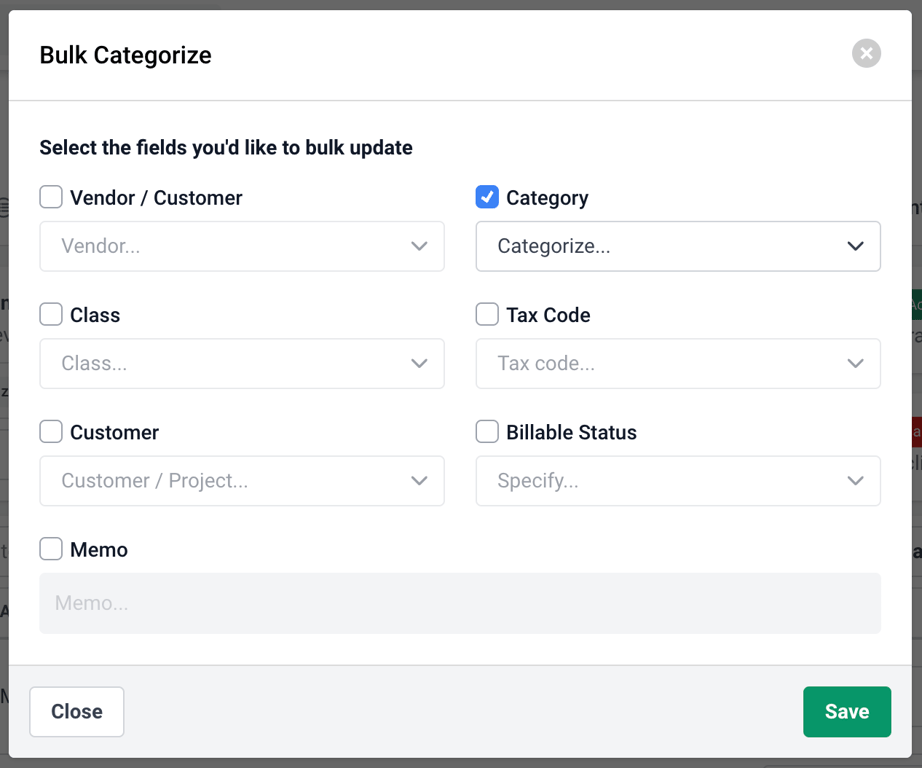Enable the Vendor / Customer checkbox
The image size is (922, 768).
coord(51,197)
